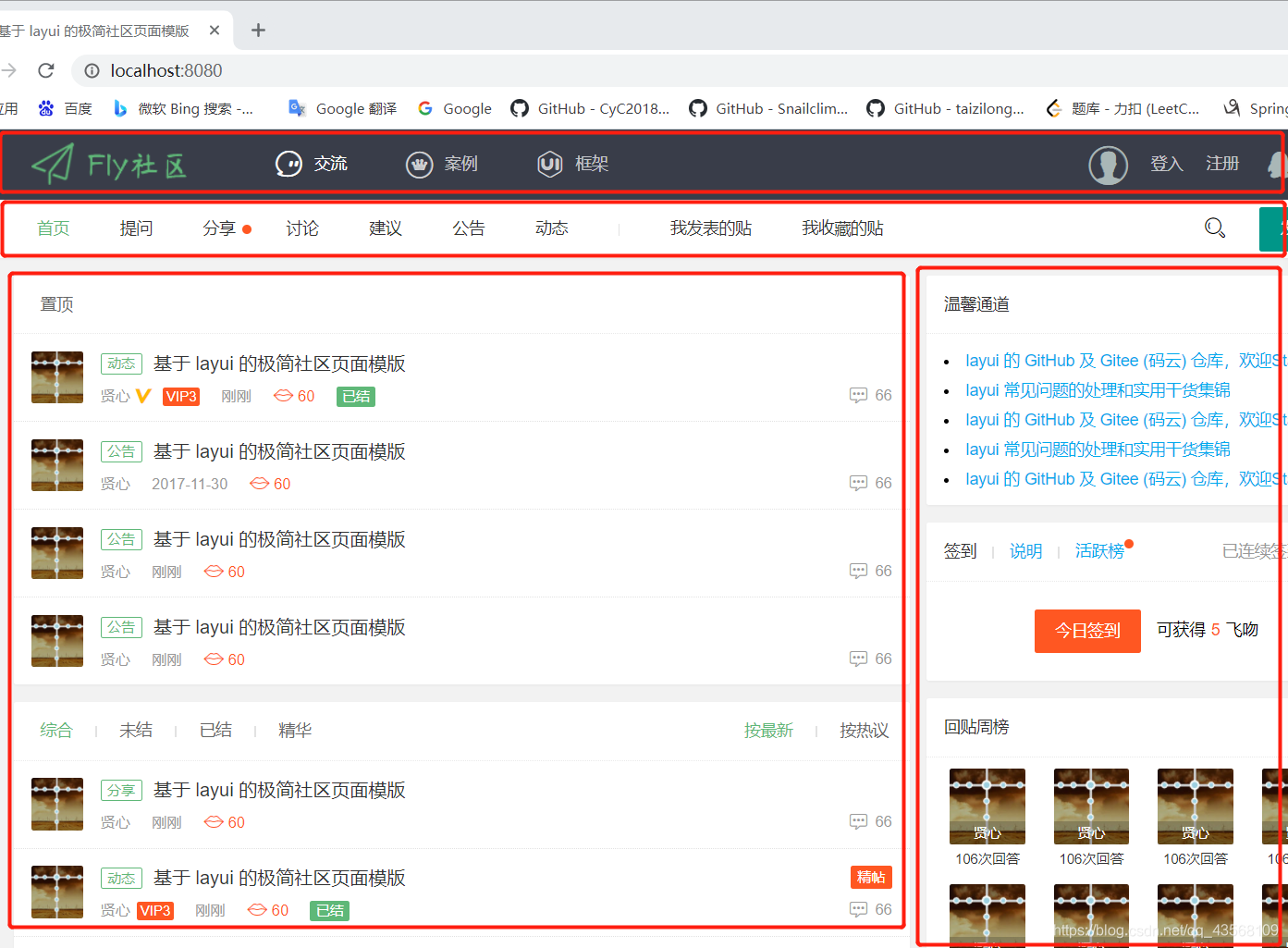
Task: Select the 首页 tab
Action: coord(53,228)
